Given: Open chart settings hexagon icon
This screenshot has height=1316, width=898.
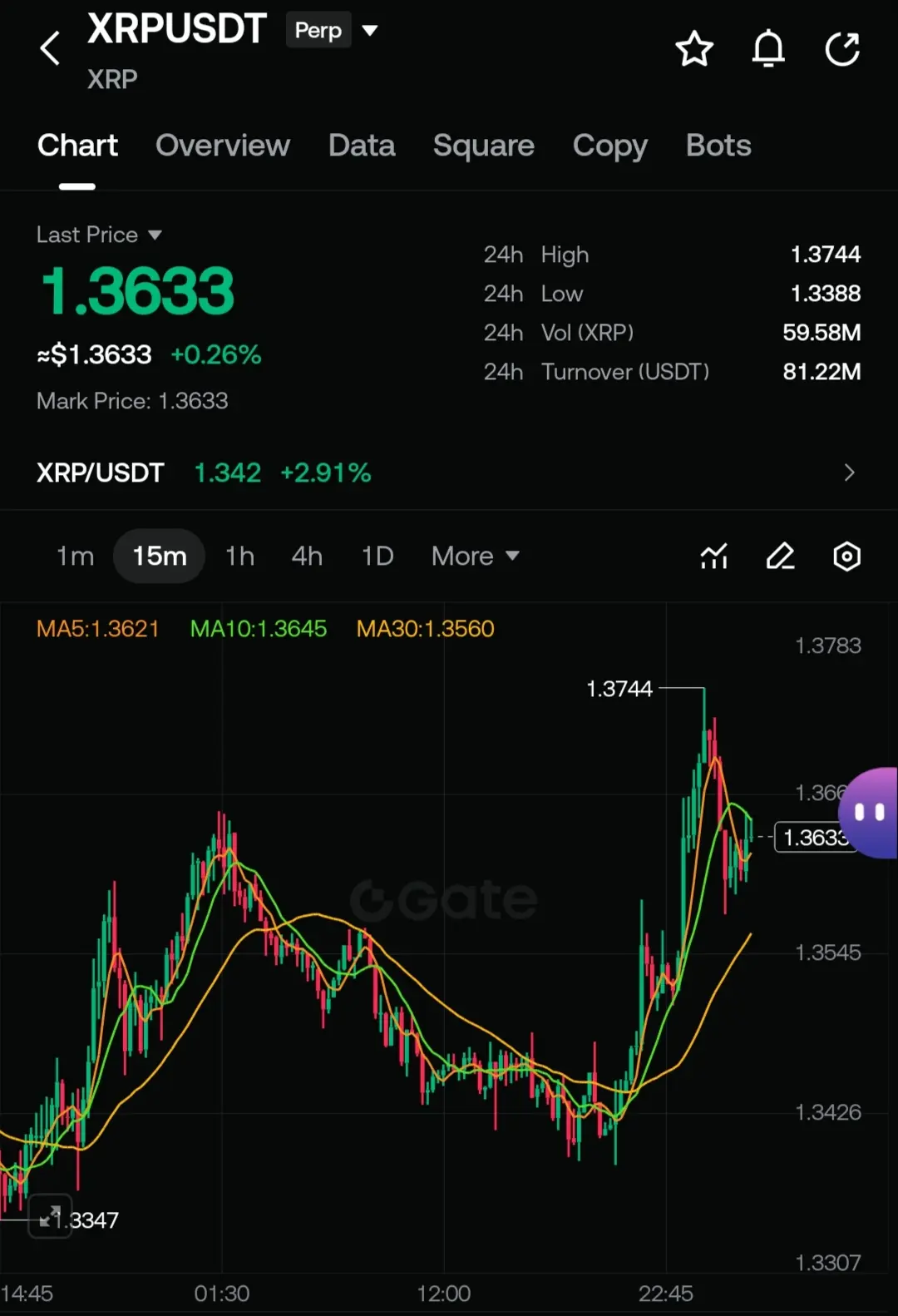Looking at the screenshot, I should (x=846, y=556).
